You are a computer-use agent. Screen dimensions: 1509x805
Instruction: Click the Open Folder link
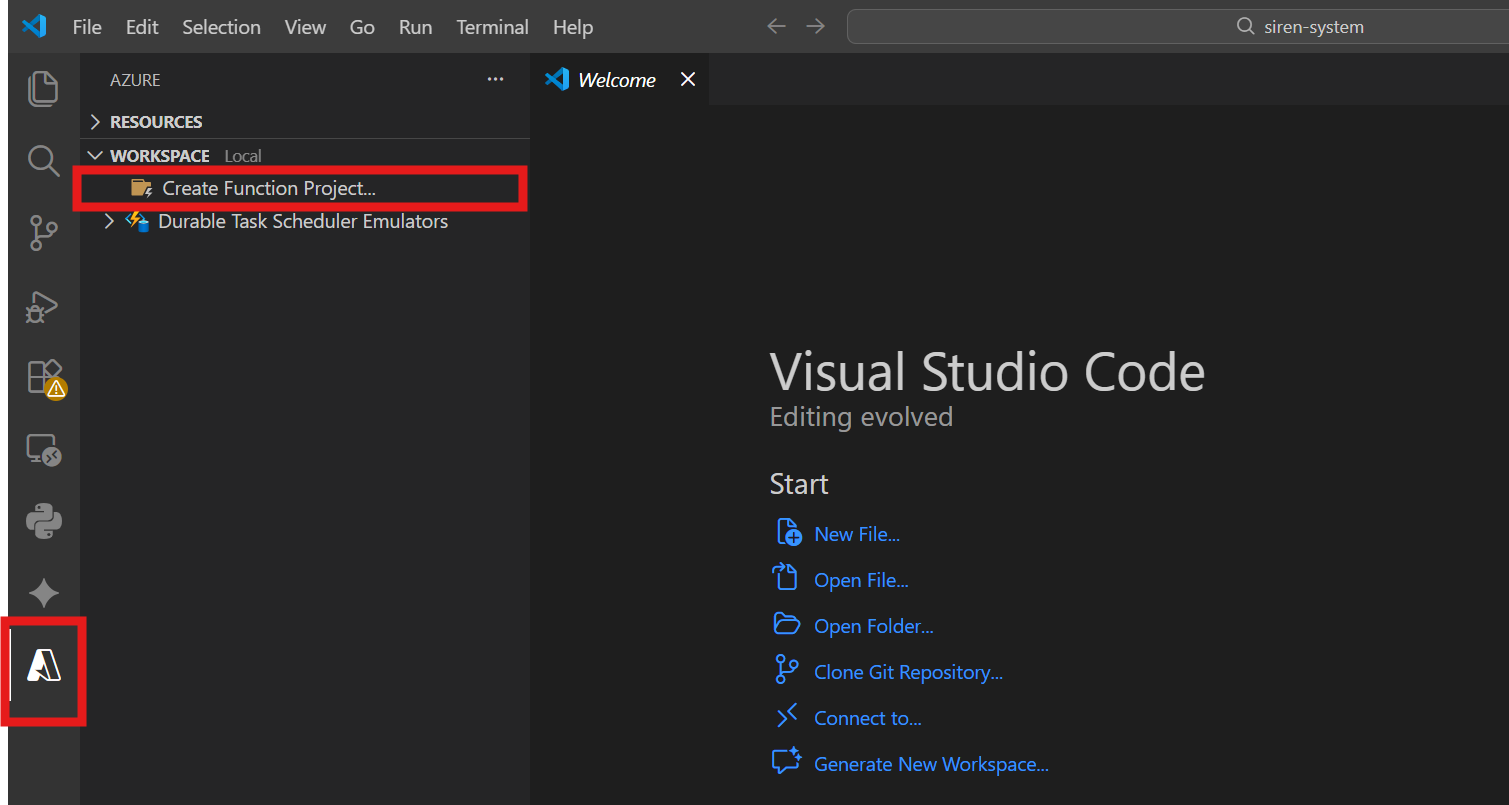[x=874, y=627]
